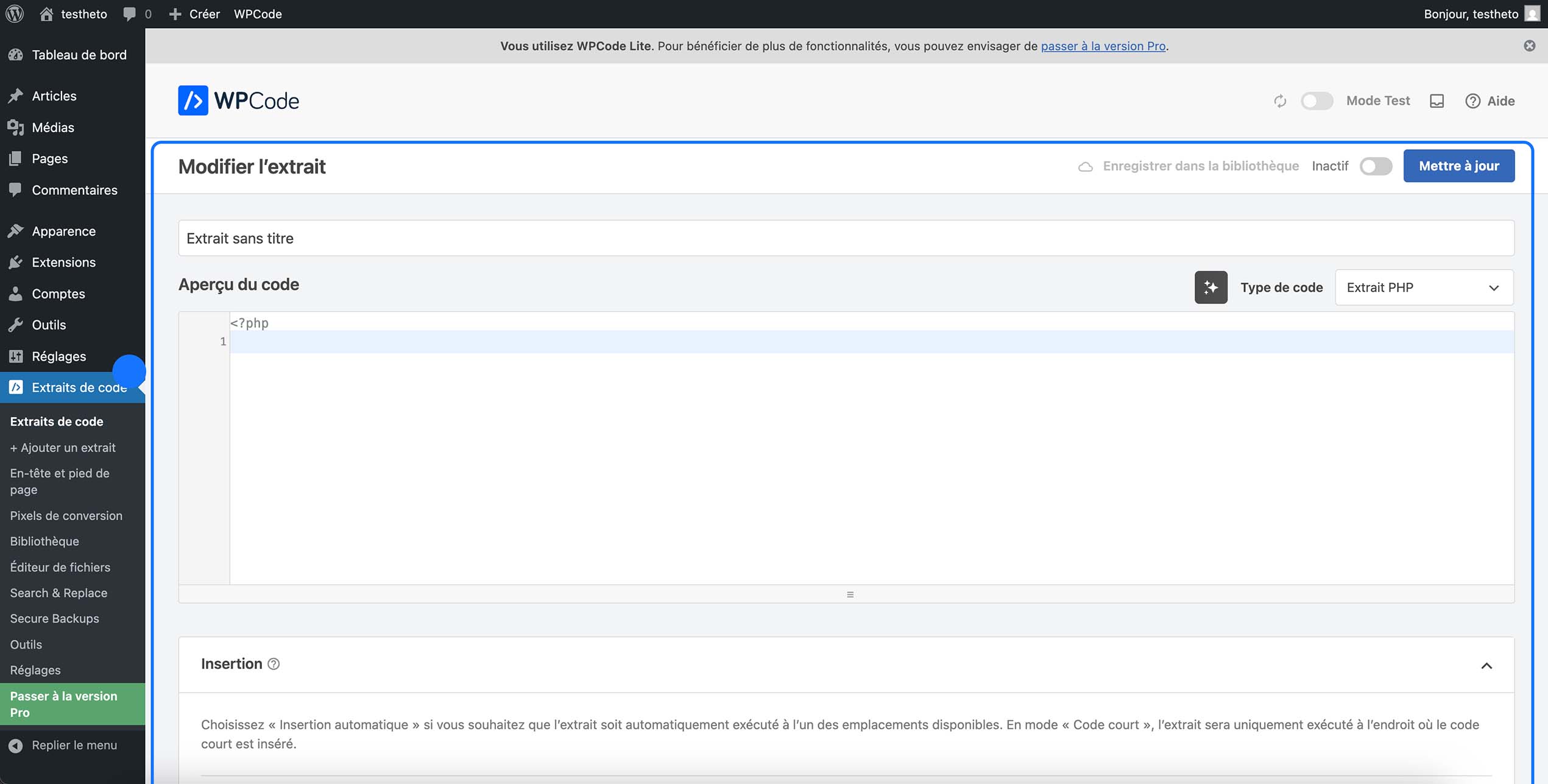Image resolution: width=1548 pixels, height=784 pixels.
Task: Open the Extensions menu item
Action: pyautogui.click(x=63, y=262)
